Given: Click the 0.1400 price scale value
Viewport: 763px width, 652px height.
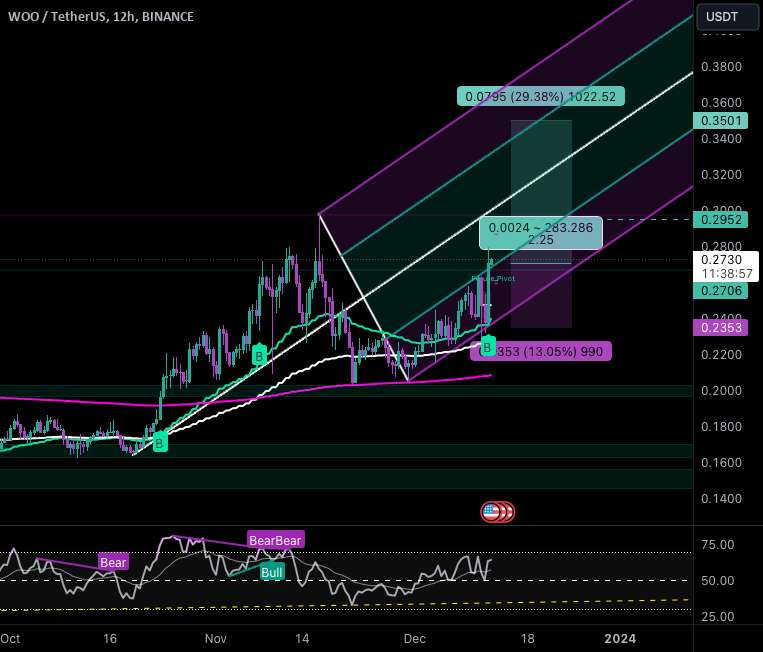Looking at the screenshot, I should point(721,498).
